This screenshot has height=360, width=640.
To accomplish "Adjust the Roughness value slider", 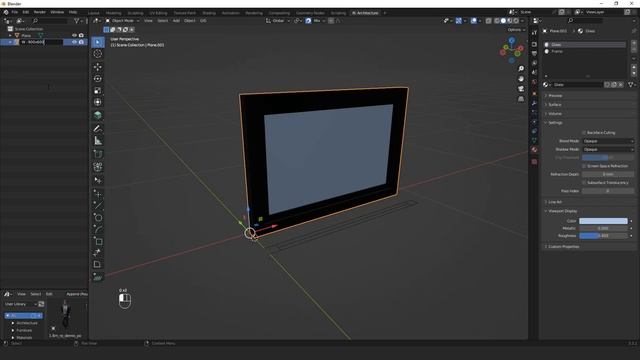I will (603, 236).
